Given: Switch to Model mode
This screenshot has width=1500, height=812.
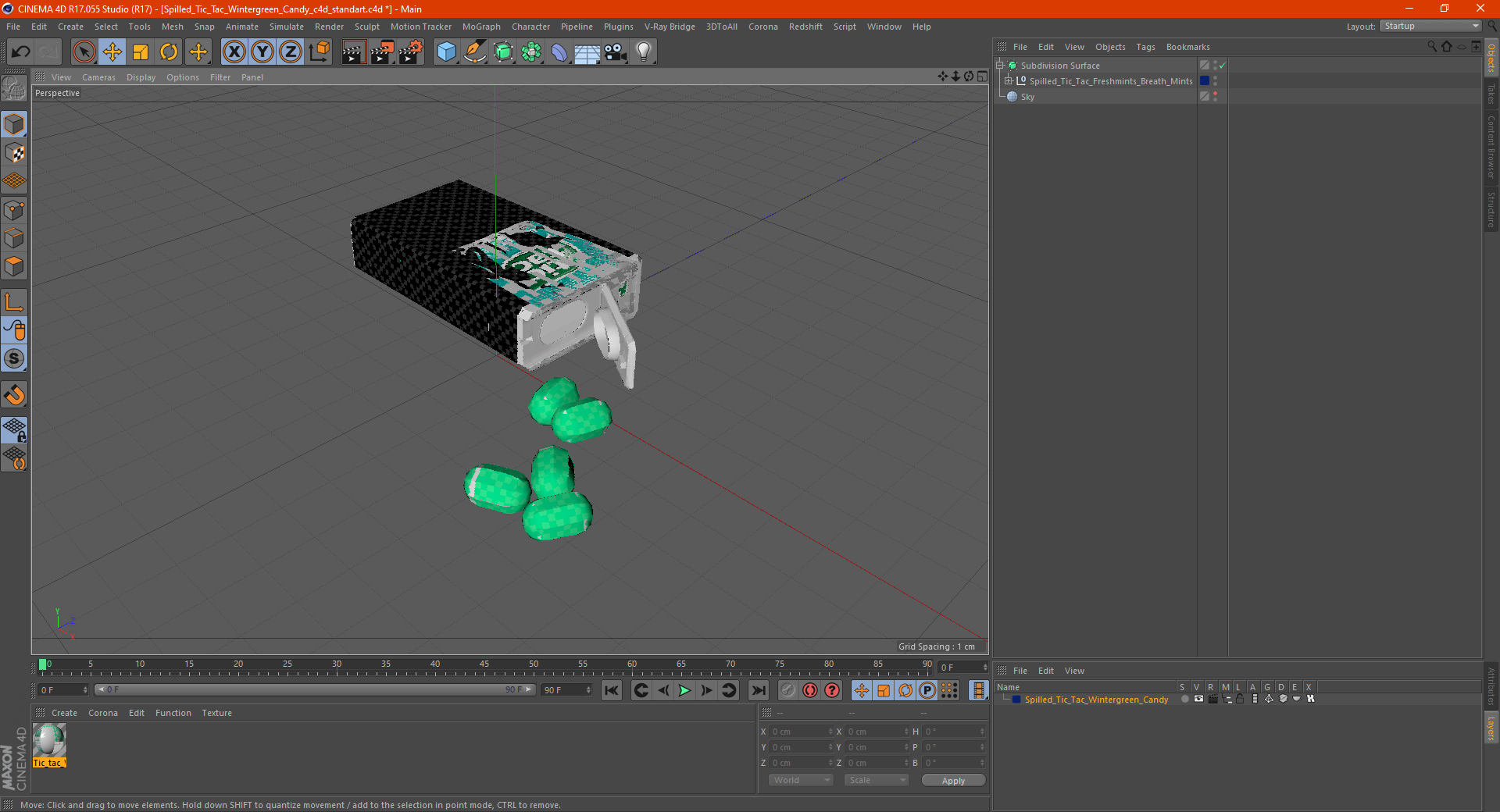Looking at the screenshot, I should 15,124.
